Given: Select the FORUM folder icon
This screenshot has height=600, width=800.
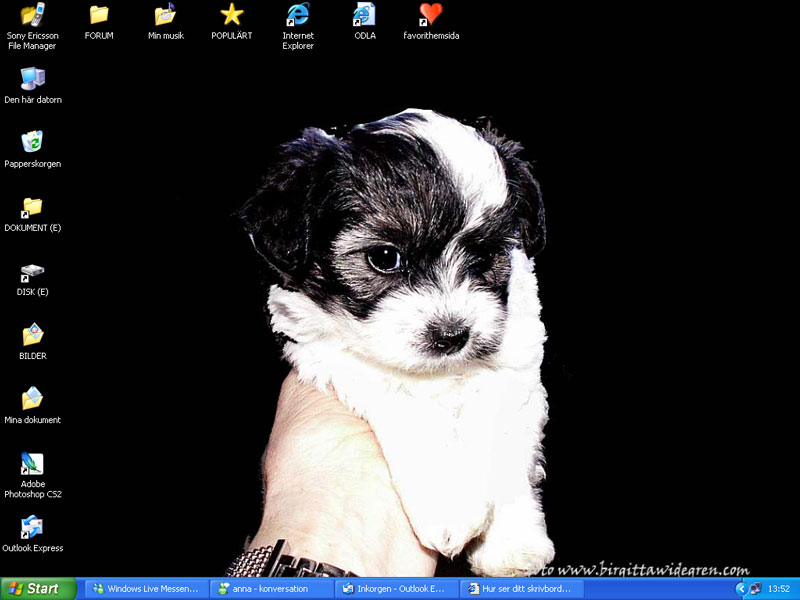Looking at the screenshot, I should 99,15.
